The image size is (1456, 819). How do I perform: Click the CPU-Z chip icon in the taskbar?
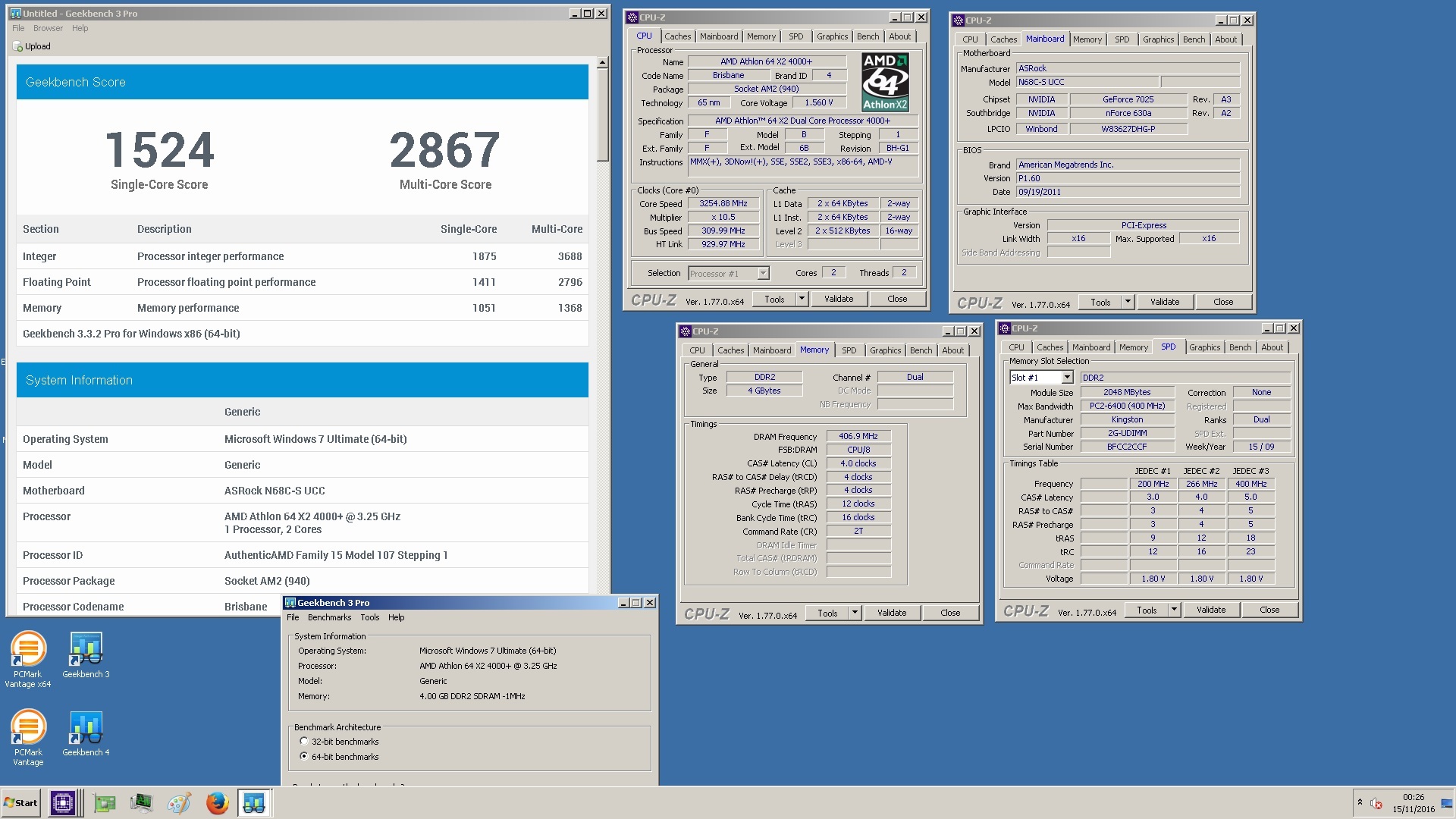(x=63, y=802)
